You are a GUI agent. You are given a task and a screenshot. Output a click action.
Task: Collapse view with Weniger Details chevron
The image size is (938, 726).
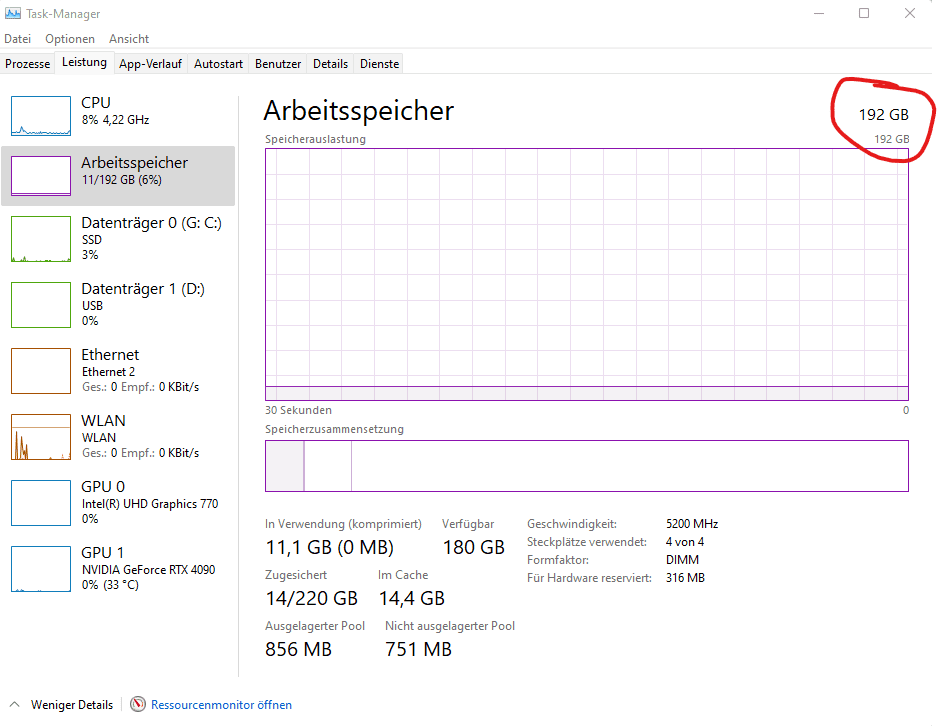coord(15,704)
